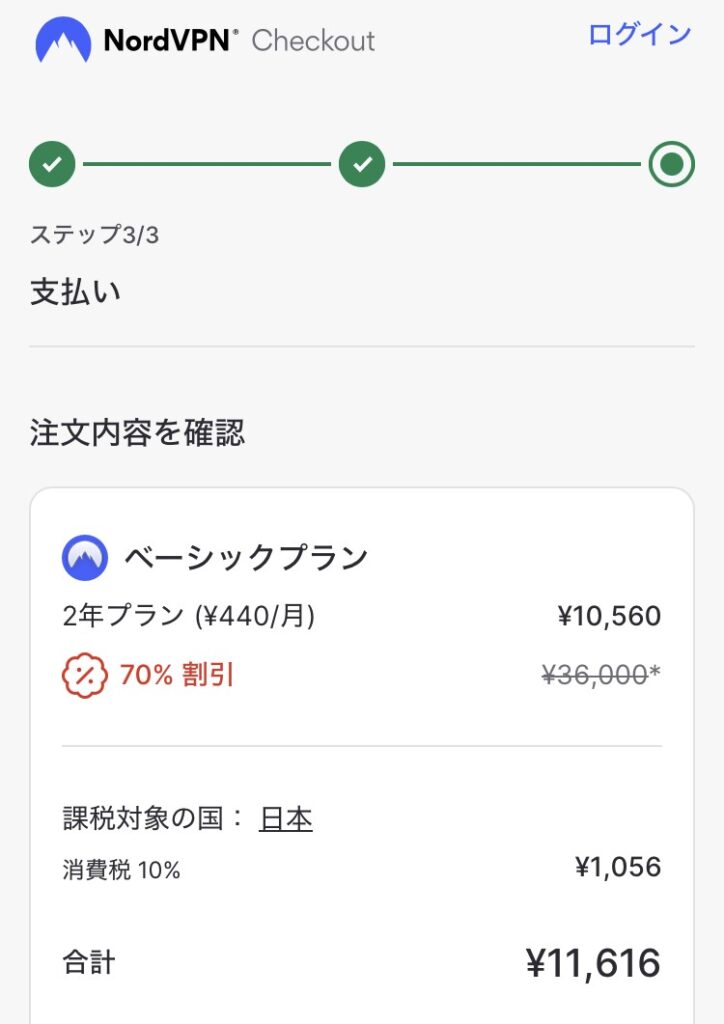Select the first completed step checkmark
This screenshot has height=1024, width=724.
coord(52,164)
